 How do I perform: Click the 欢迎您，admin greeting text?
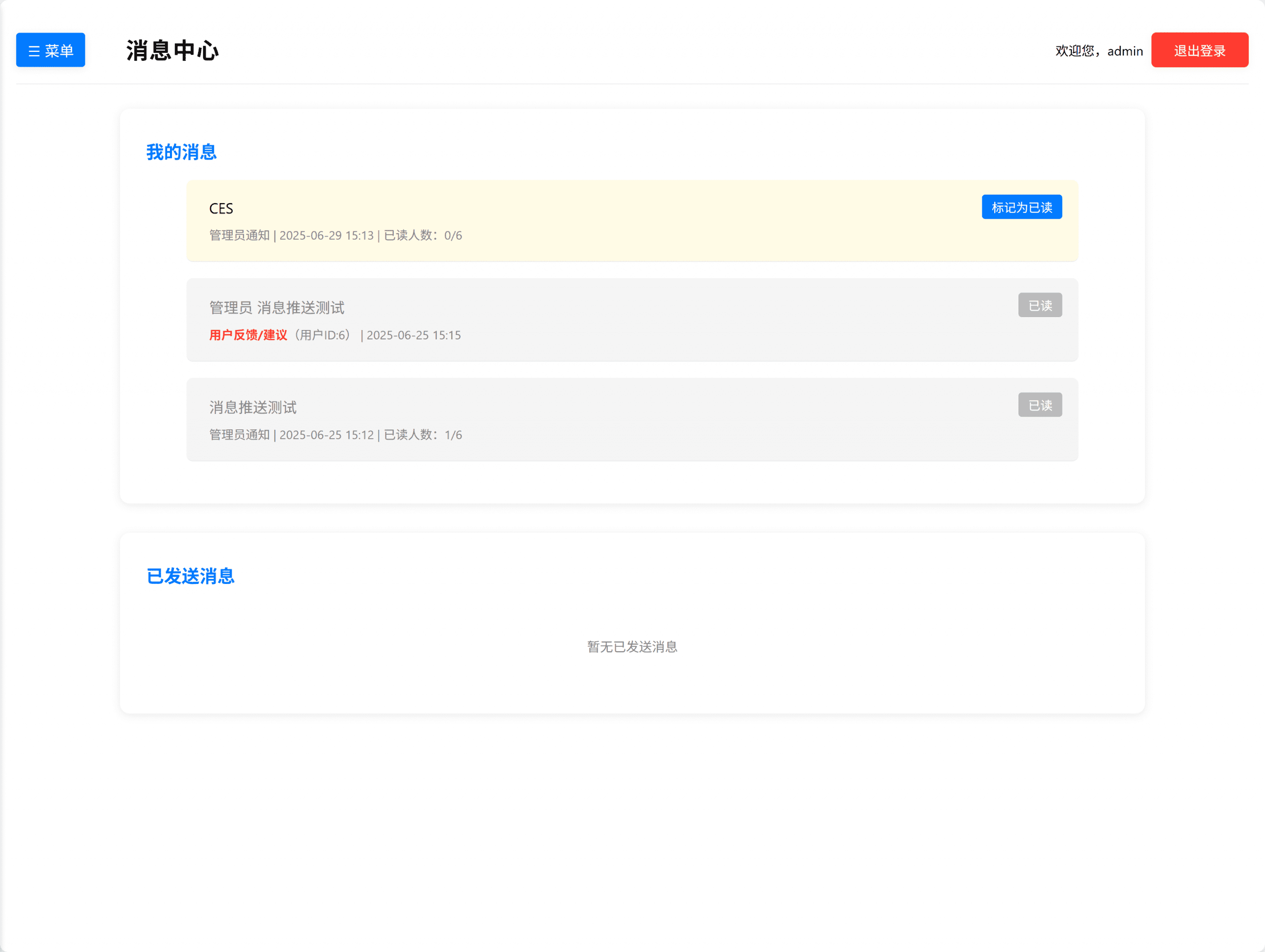click(1099, 51)
